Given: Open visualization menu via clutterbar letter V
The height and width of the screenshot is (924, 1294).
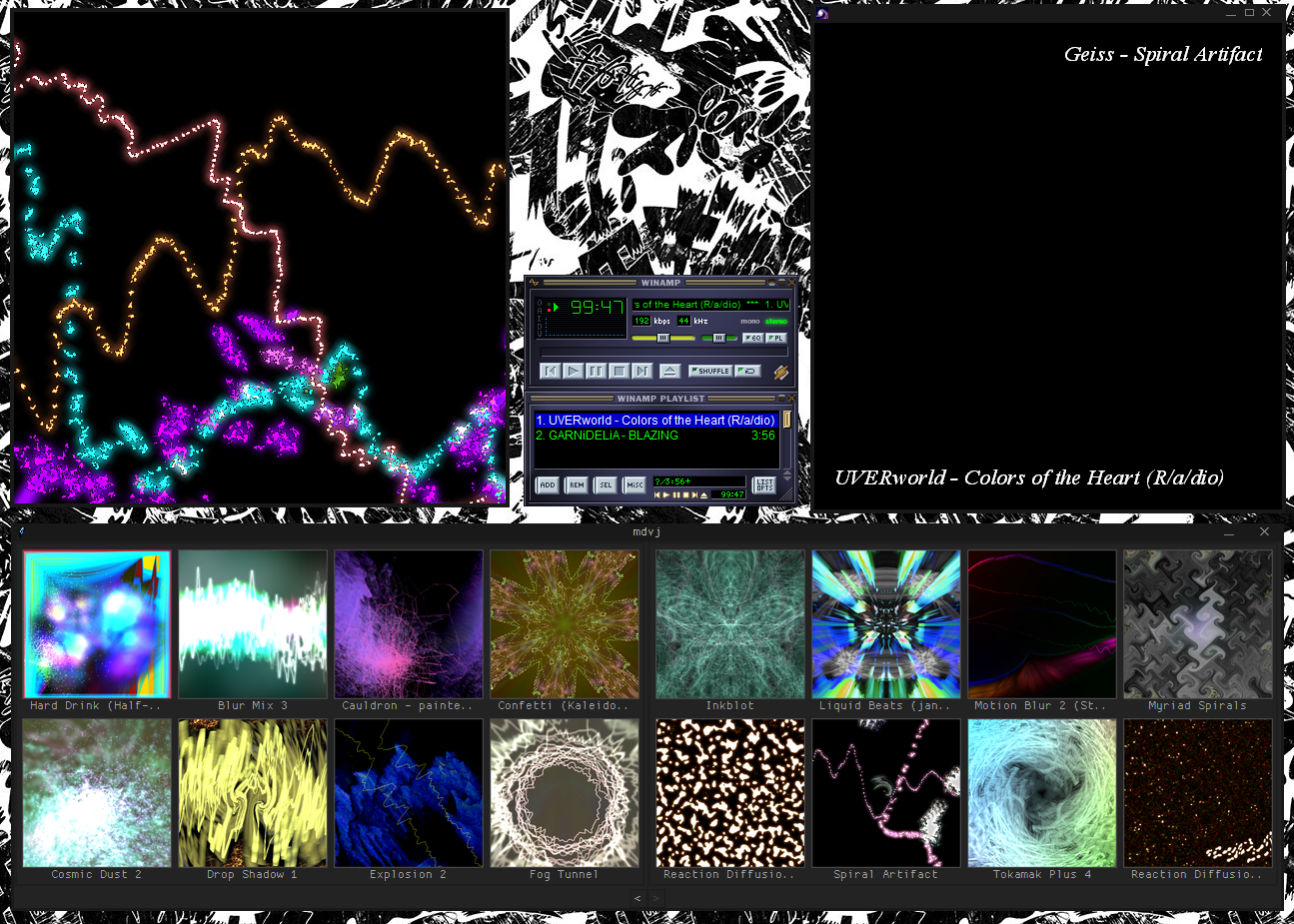Looking at the screenshot, I should point(540,334).
